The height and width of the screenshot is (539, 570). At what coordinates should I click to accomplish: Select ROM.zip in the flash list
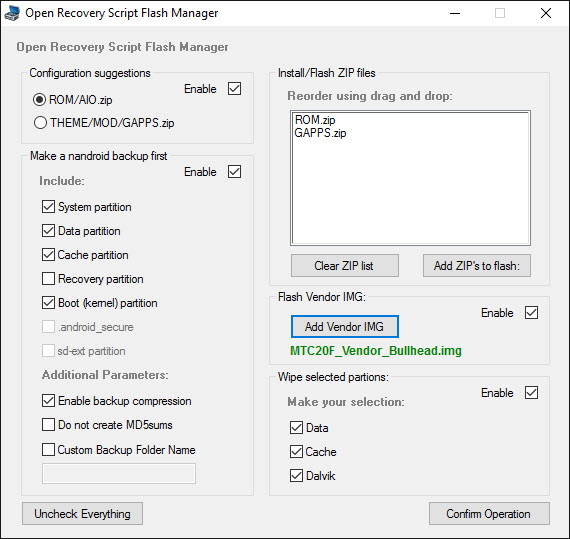click(315, 120)
